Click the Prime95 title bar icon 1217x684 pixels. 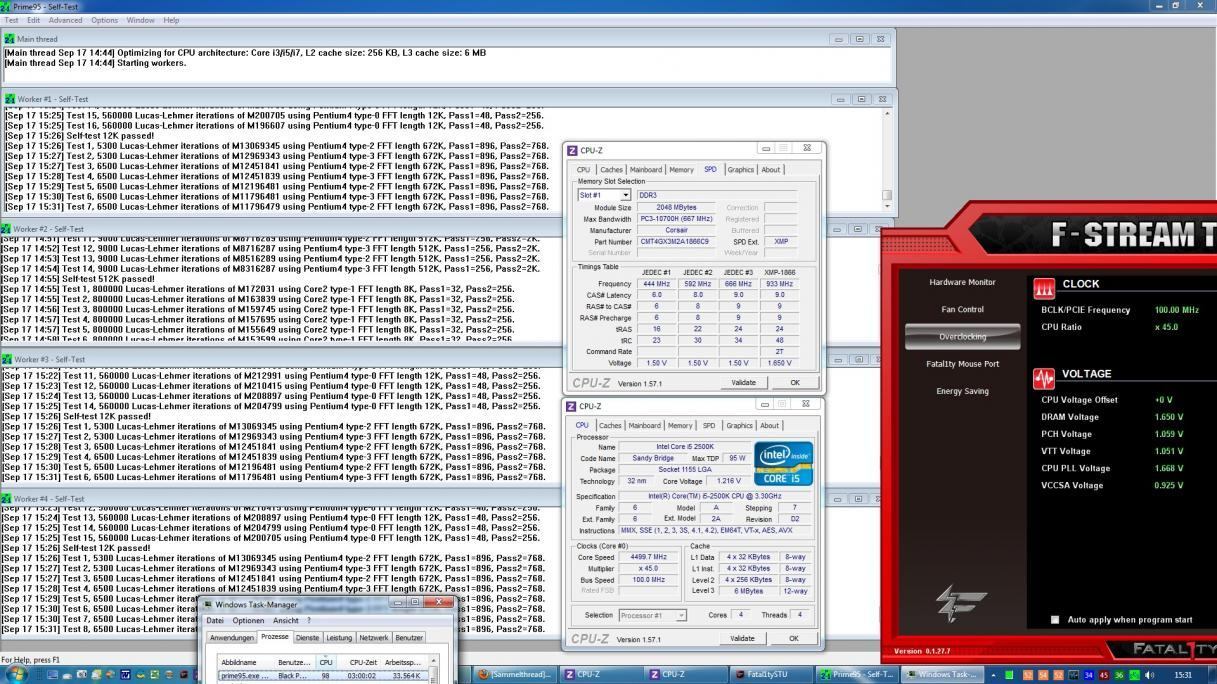[6, 6]
